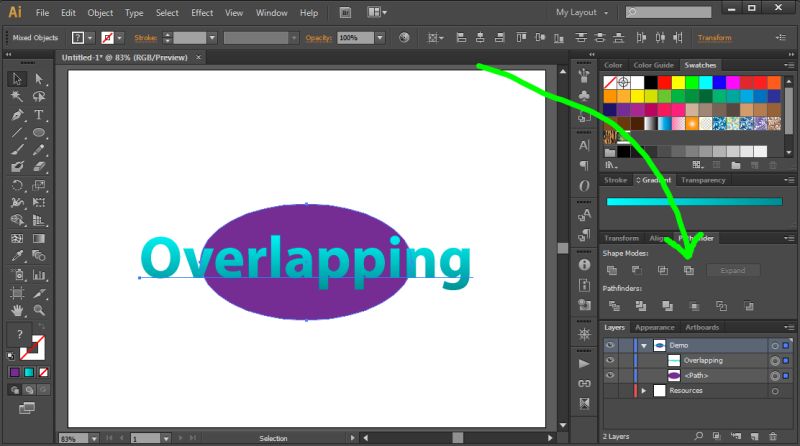Select the Rotate tool
This screenshot has height=446, width=800.
[17, 185]
